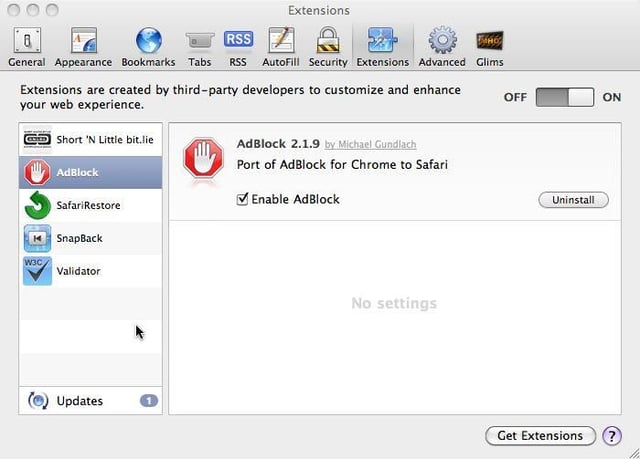The width and height of the screenshot is (640, 459).
Task: Open the Tabs preferences icon
Action: pos(200,41)
